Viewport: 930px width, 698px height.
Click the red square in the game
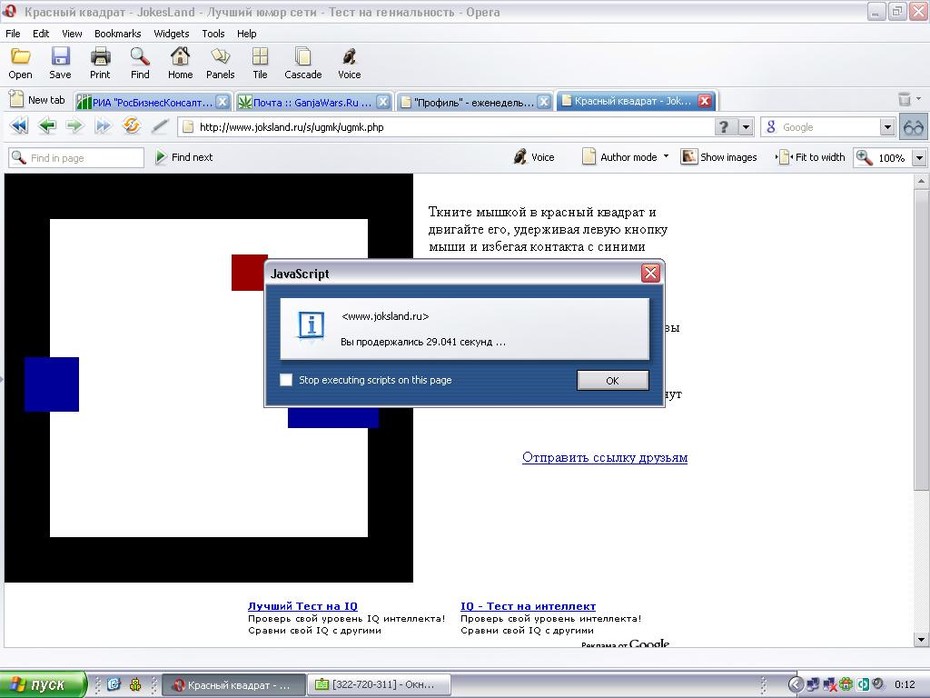coord(249,273)
